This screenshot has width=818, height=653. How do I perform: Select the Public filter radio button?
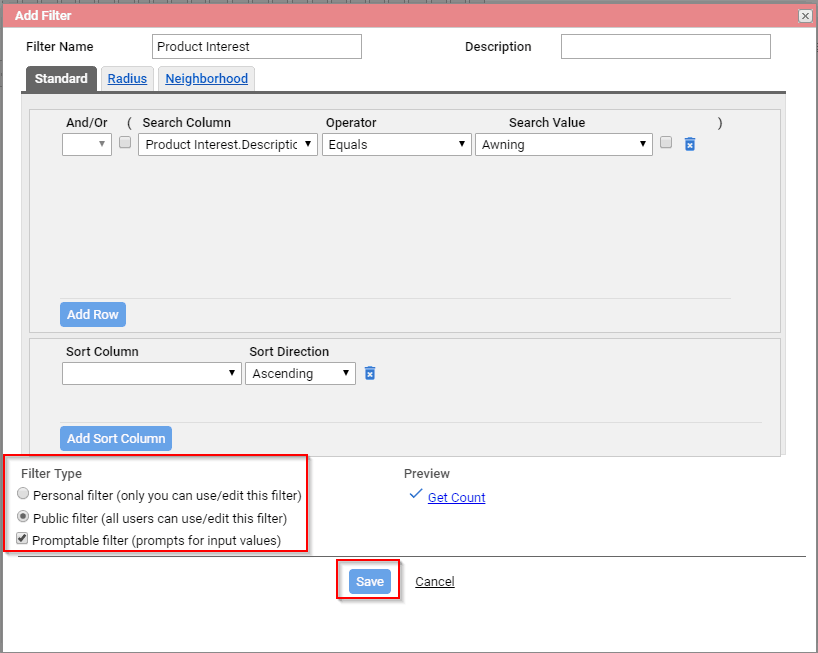[23, 516]
